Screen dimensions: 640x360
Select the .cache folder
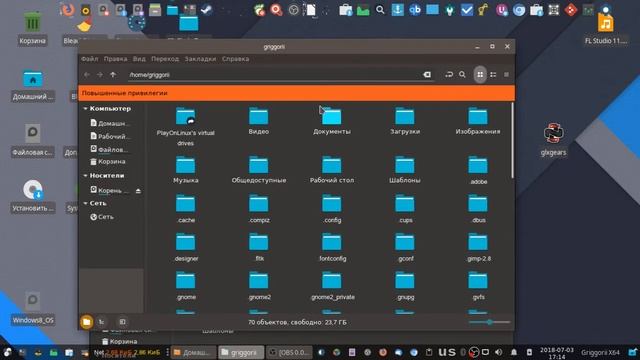(x=186, y=209)
